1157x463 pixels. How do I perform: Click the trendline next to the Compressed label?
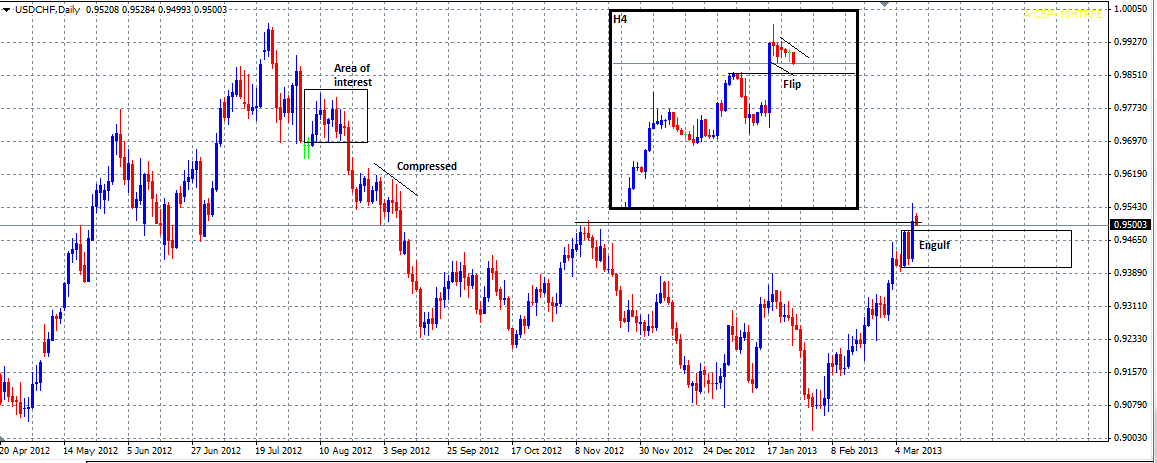pyautogui.click(x=396, y=178)
